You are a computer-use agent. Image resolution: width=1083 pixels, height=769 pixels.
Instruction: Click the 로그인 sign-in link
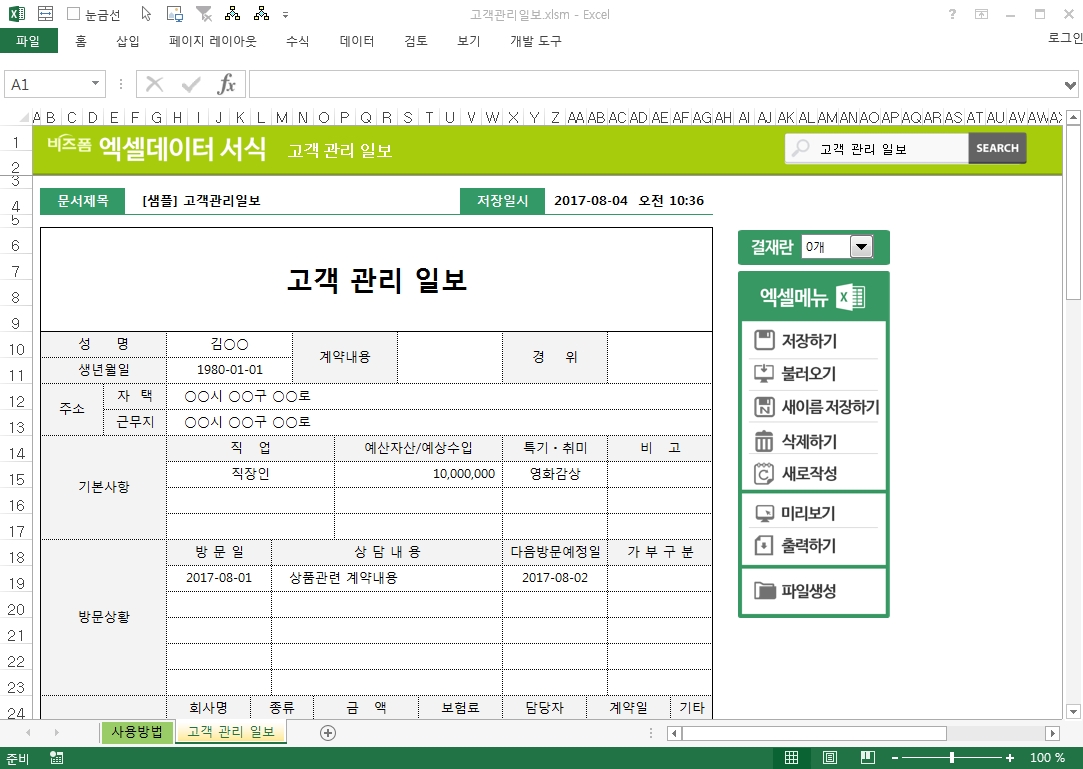tap(1065, 38)
